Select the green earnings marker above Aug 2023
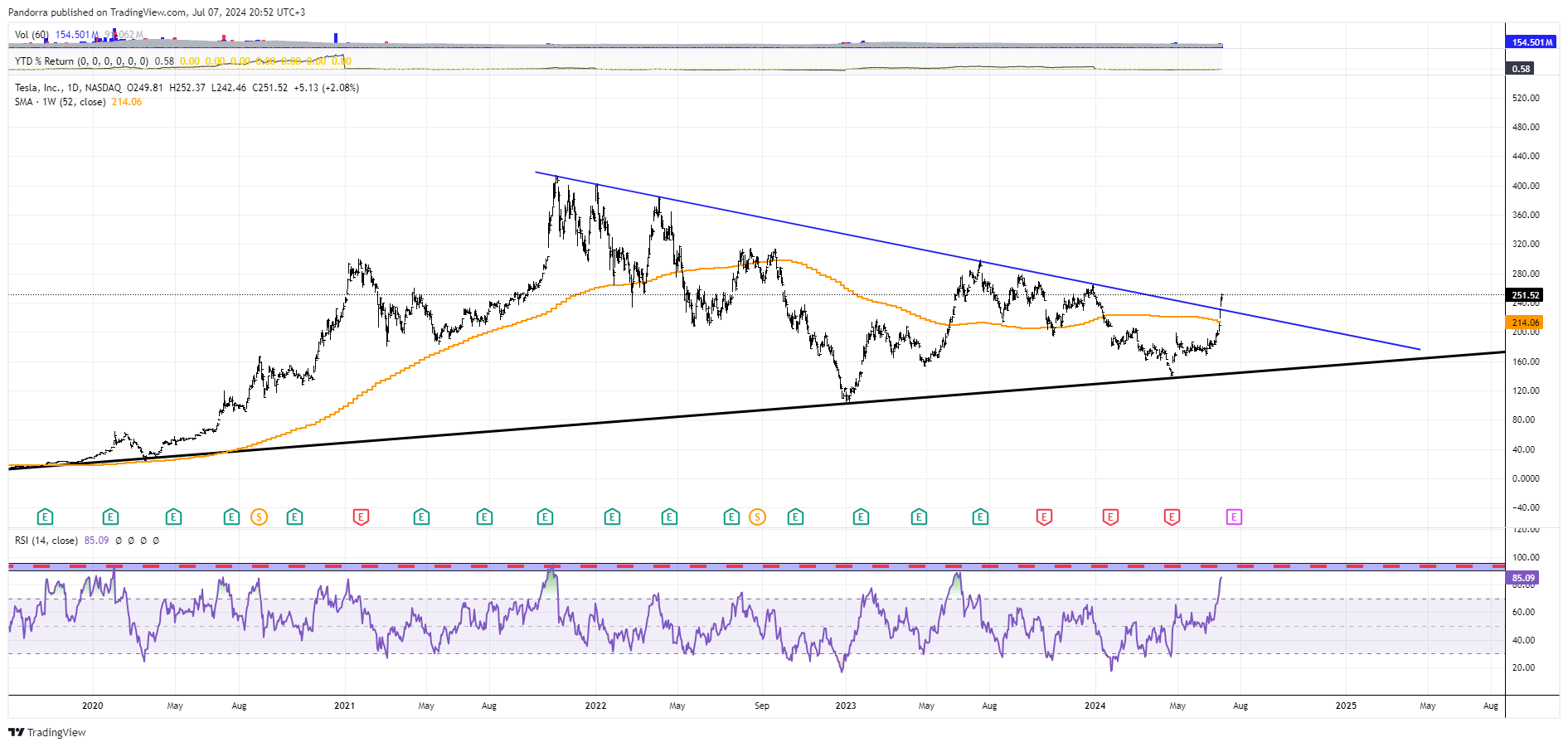The height and width of the screenshot is (747, 1568). [x=980, y=517]
